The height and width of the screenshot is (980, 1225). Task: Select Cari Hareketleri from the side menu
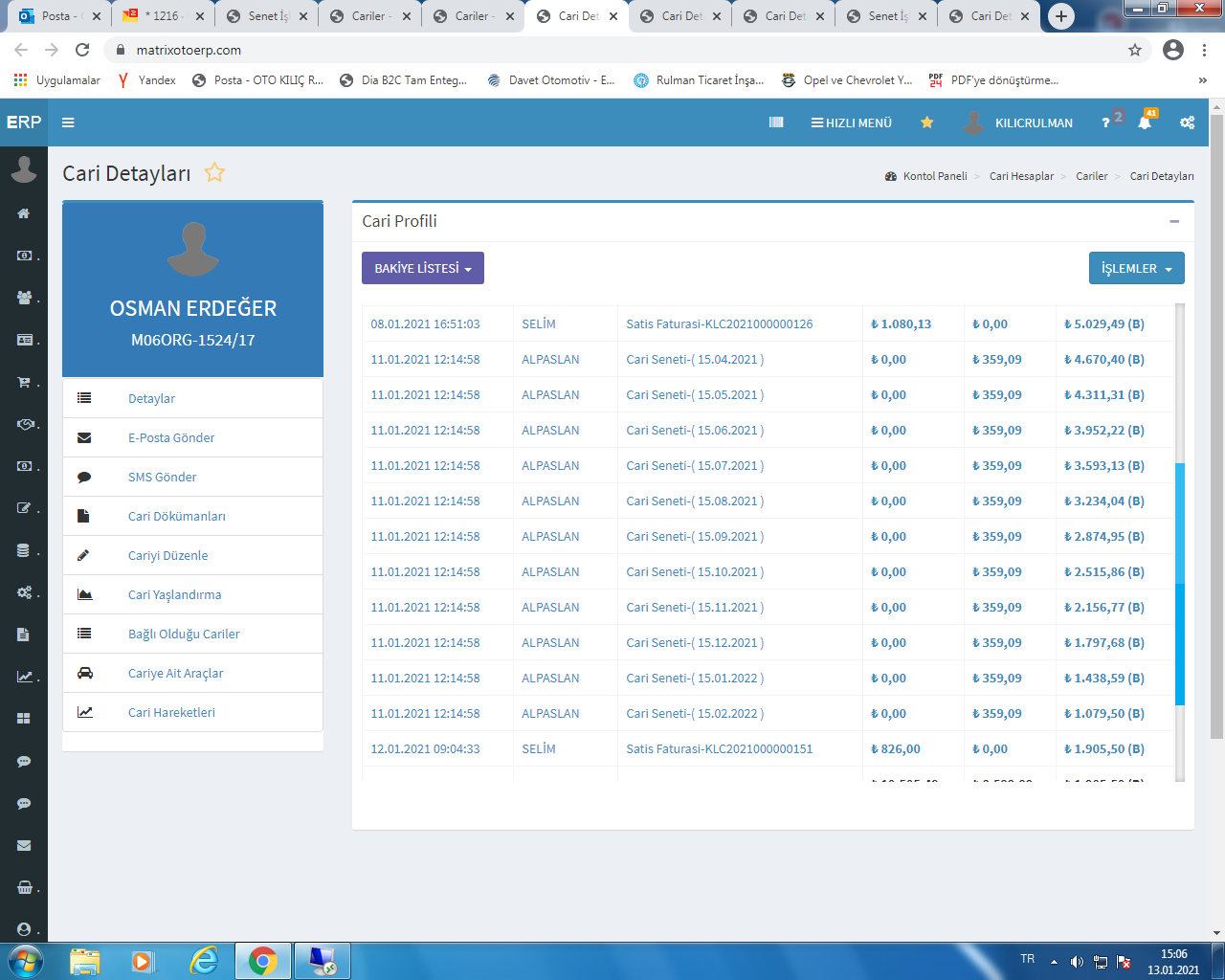[171, 712]
